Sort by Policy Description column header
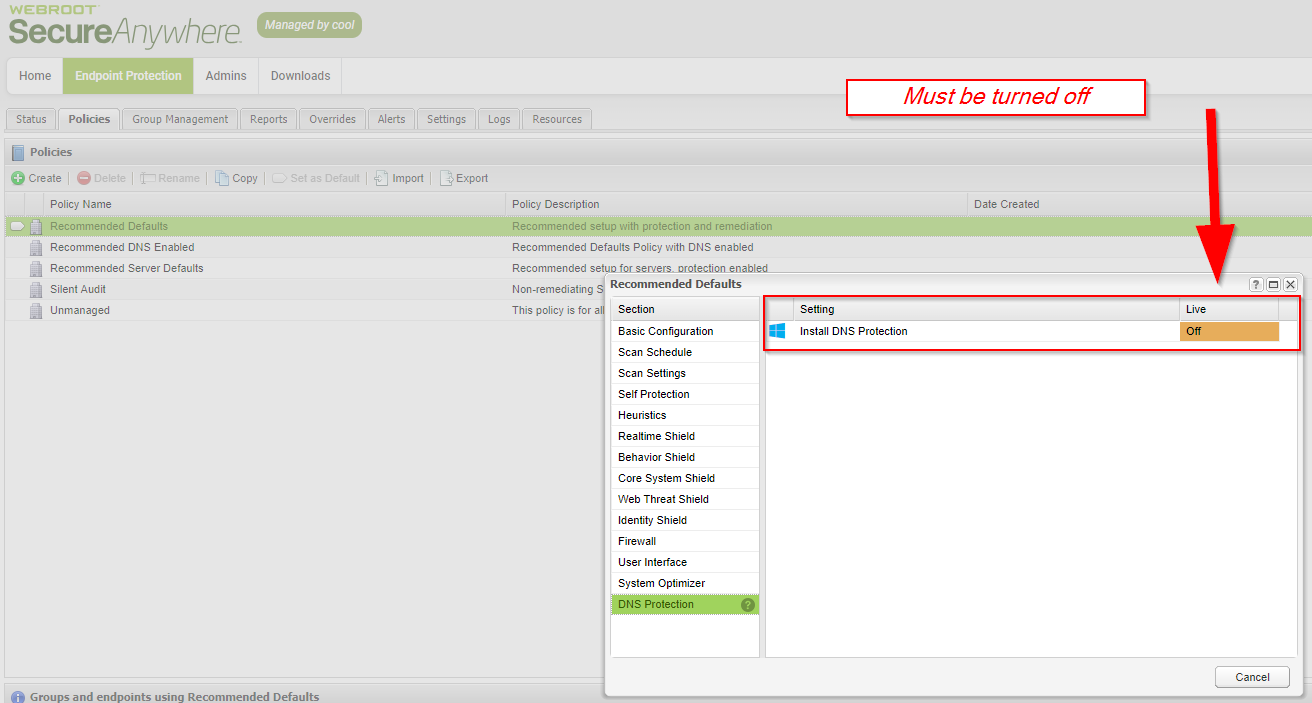The image size is (1312, 703). coord(736,204)
